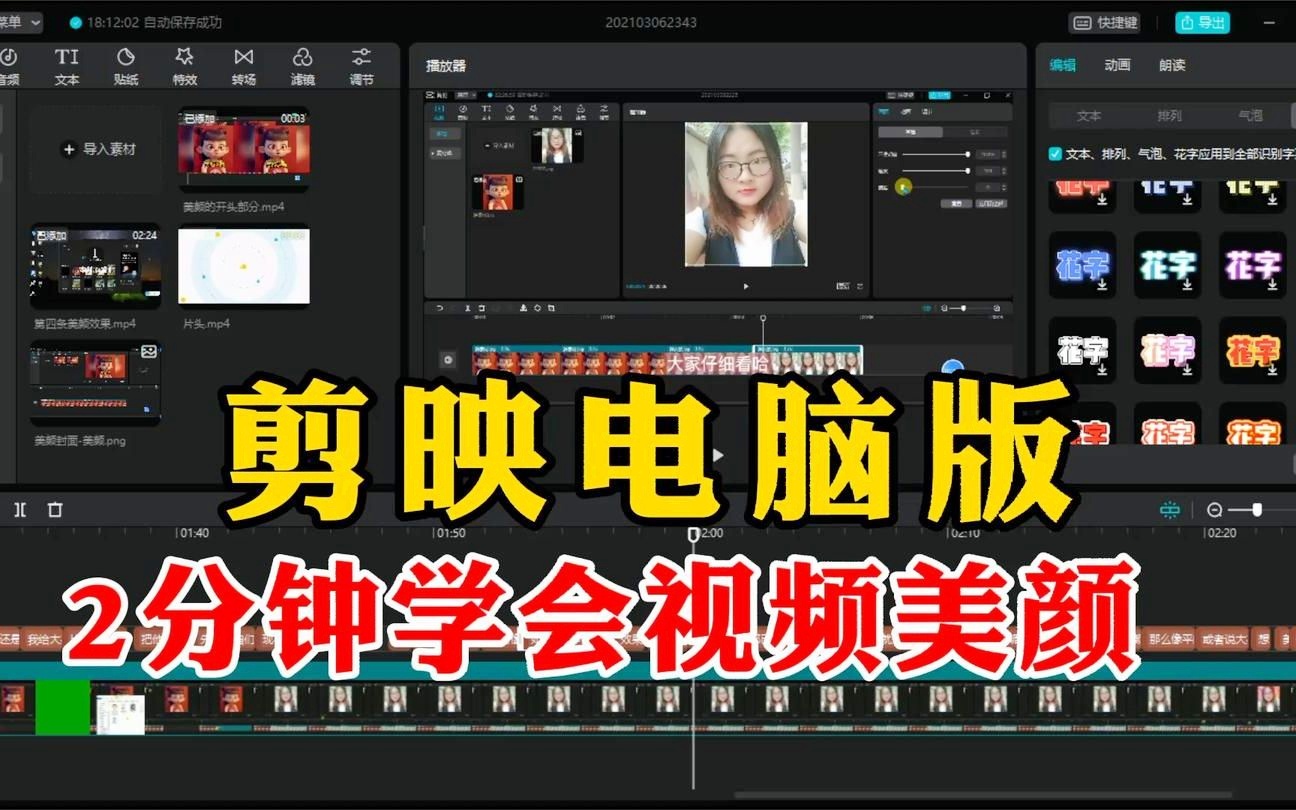Download the blue neon 花字 style
1296x810 pixels.
[x=1101, y=285]
